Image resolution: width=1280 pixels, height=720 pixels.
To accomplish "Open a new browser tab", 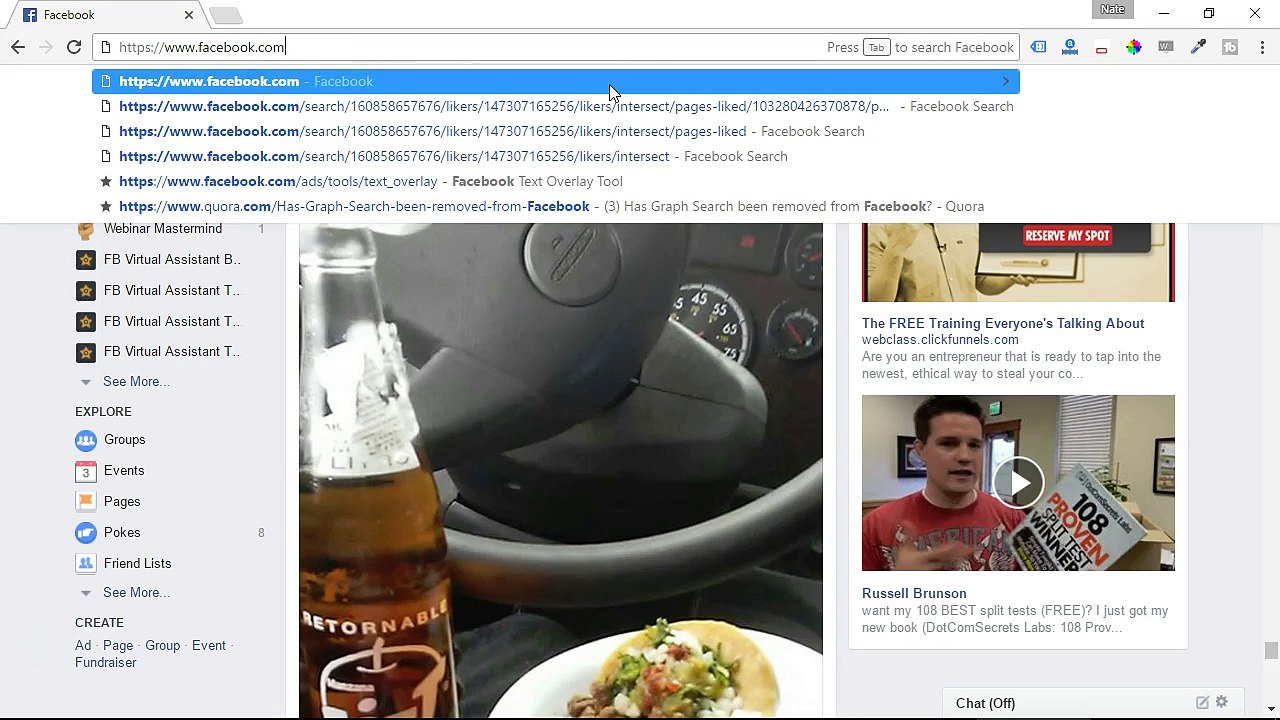I will click(226, 15).
